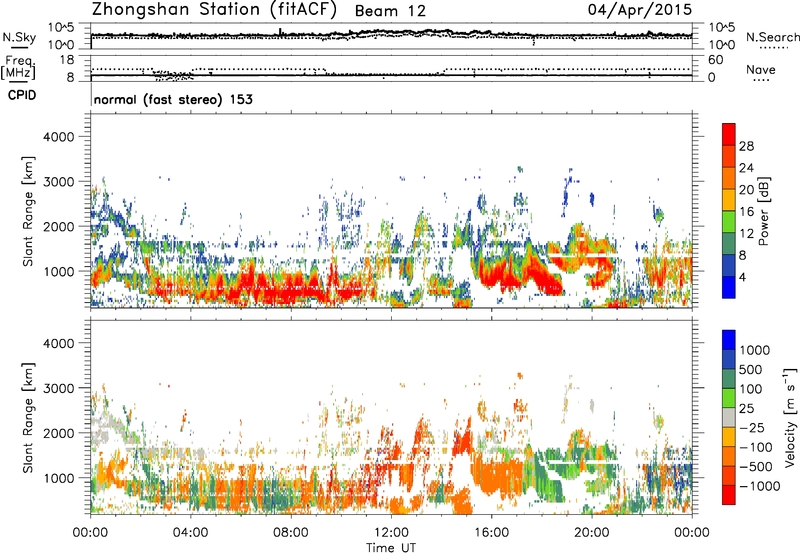Click the date '04/Apr/2015'

640,10
